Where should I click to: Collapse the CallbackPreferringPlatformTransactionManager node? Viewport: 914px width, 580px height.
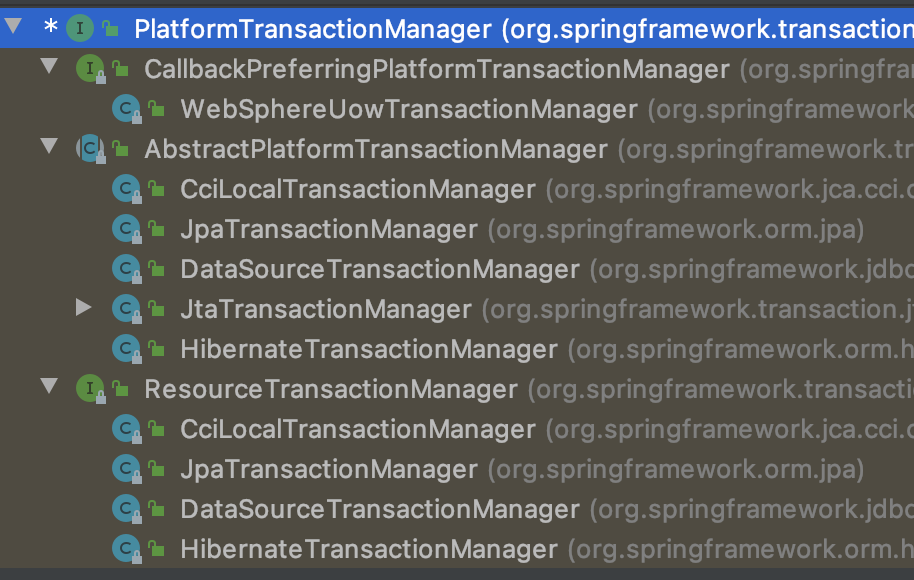click(x=49, y=66)
